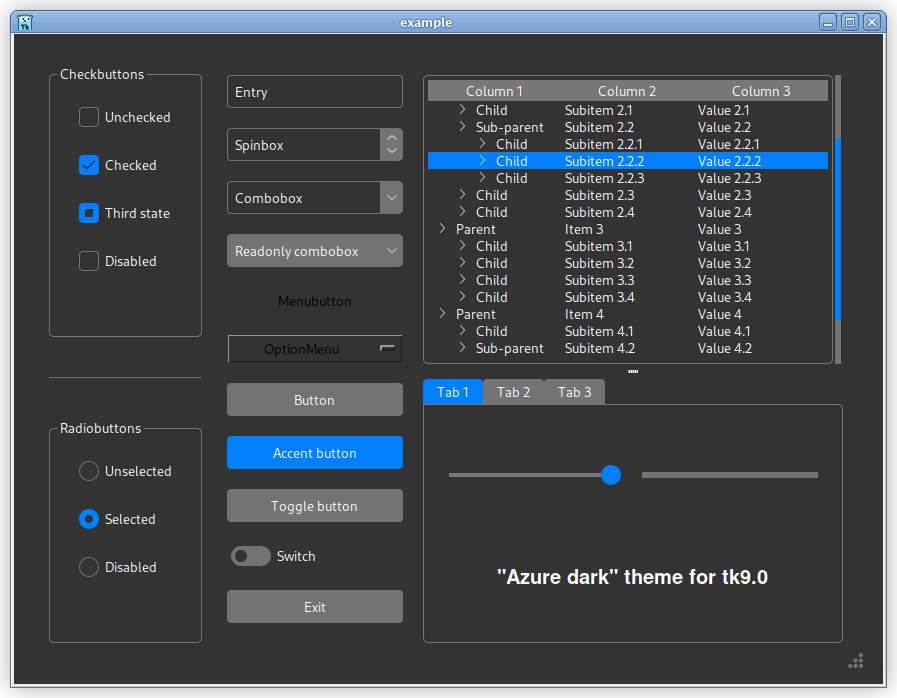The width and height of the screenshot is (897, 698).
Task: Click the Exit button
Action: [315, 607]
